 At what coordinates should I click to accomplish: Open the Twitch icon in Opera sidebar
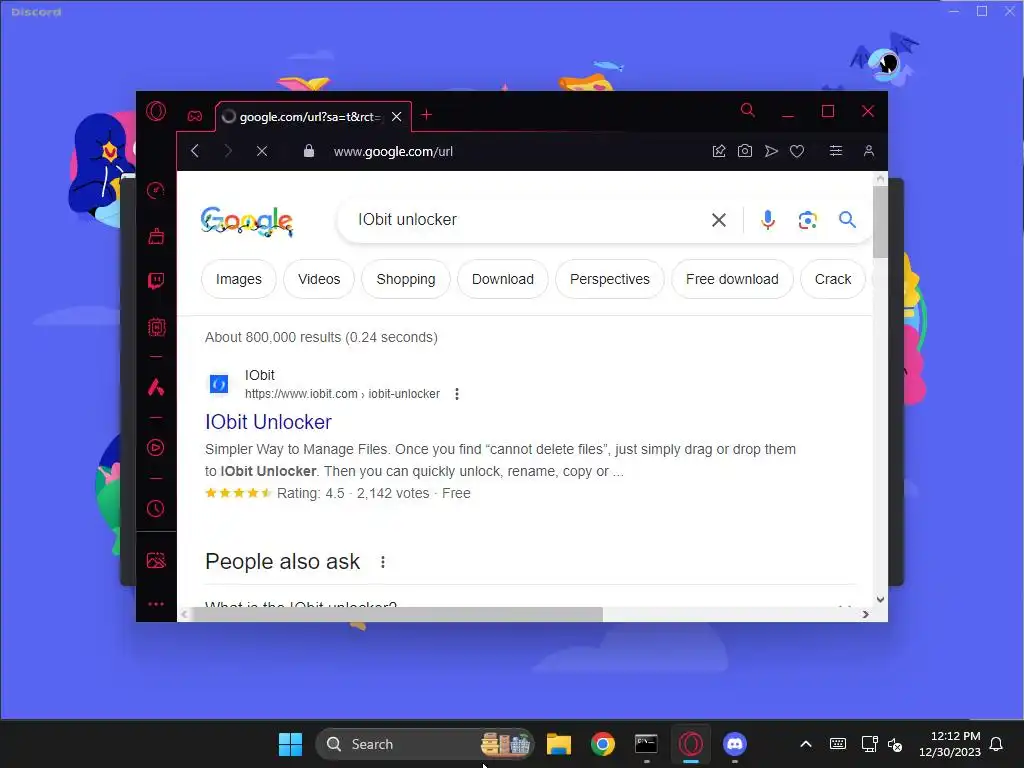click(156, 281)
